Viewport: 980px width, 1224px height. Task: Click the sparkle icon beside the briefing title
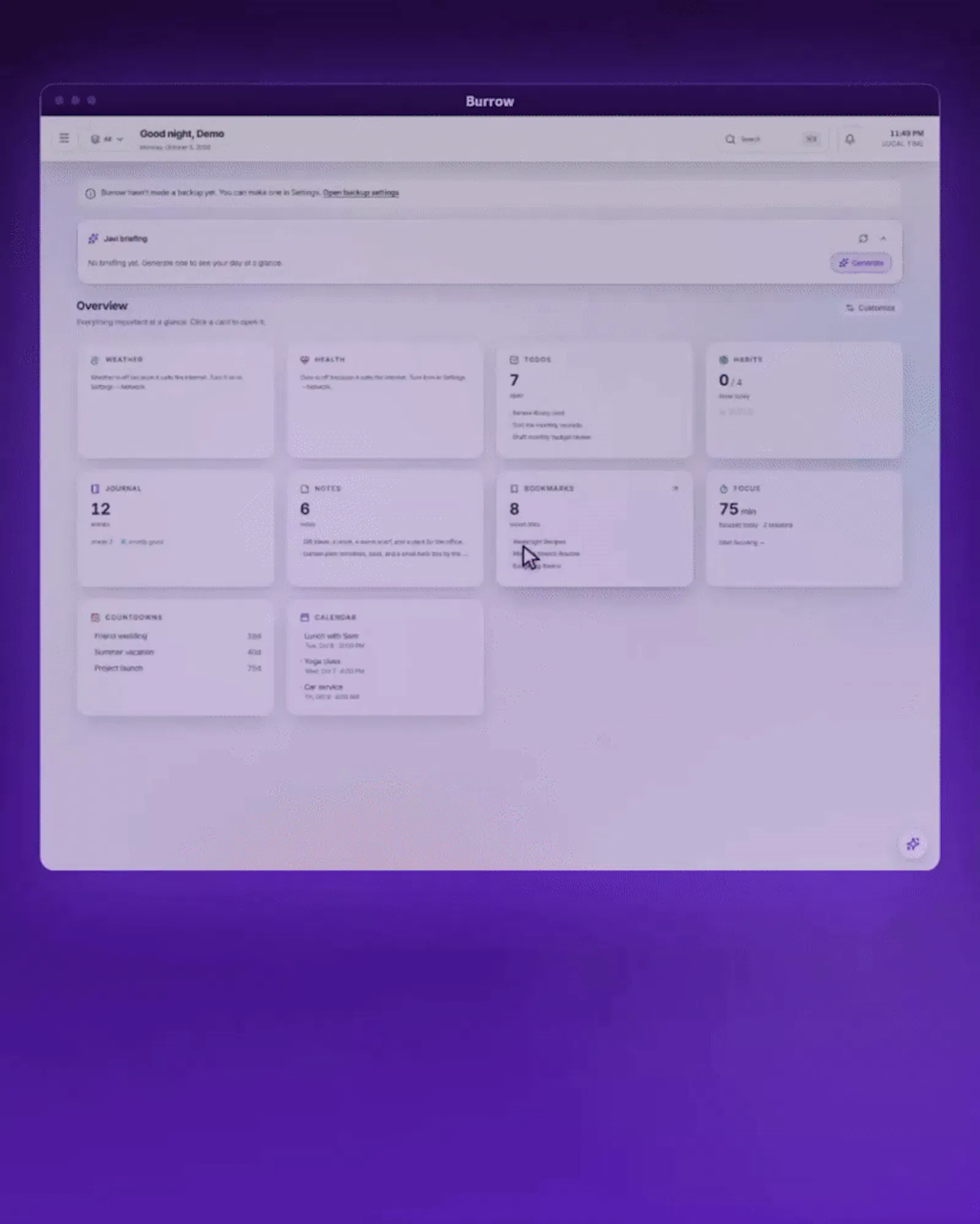coord(93,238)
